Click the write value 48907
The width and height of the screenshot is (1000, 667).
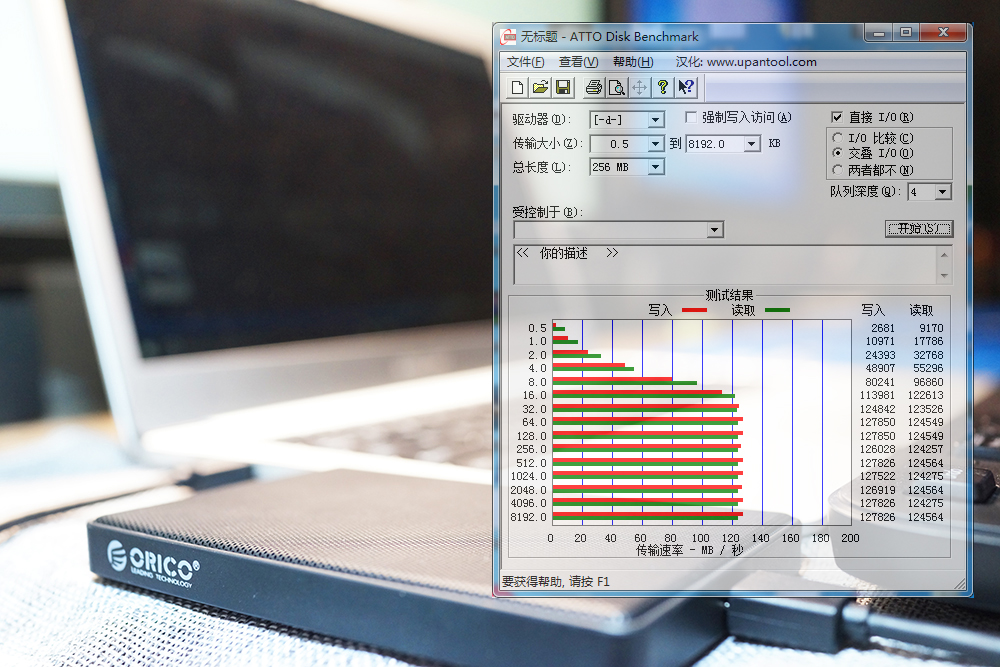pyautogui.click(x=880, y=369)
